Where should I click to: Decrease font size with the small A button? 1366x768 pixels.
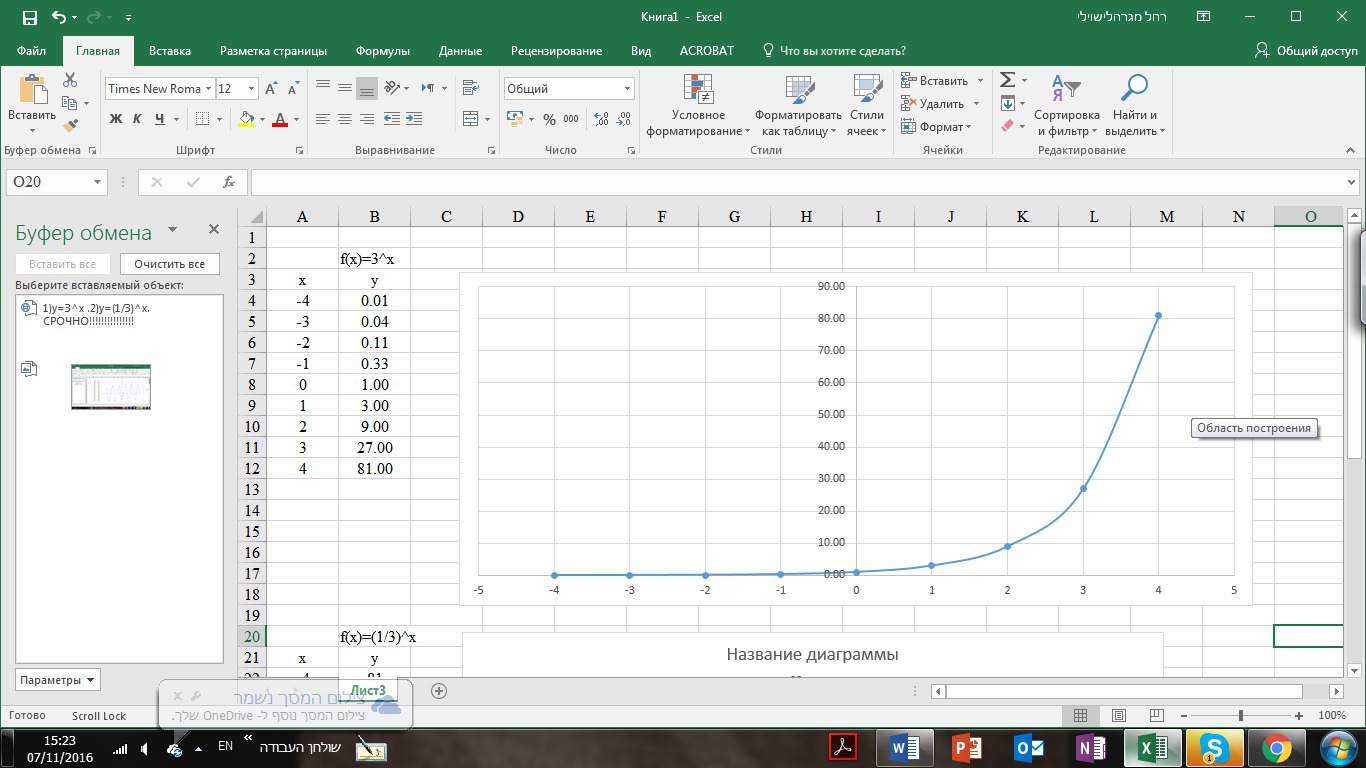[x=292, y=89]
